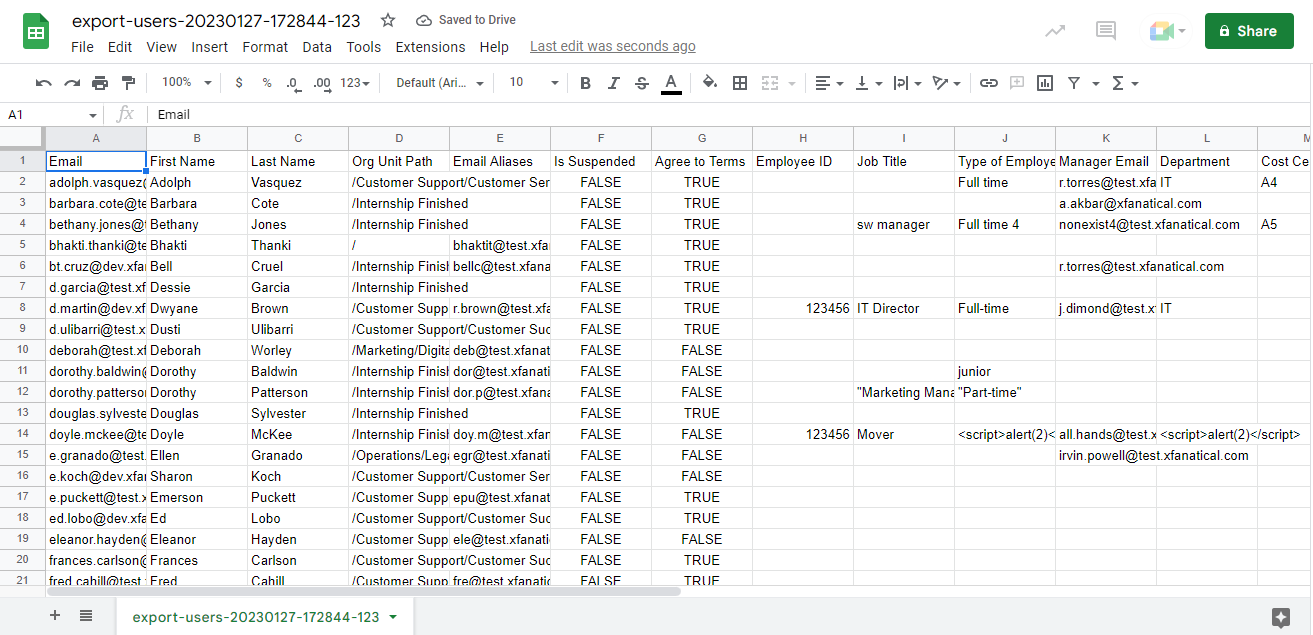Format as currency with dollar icon

coord(239,83)
